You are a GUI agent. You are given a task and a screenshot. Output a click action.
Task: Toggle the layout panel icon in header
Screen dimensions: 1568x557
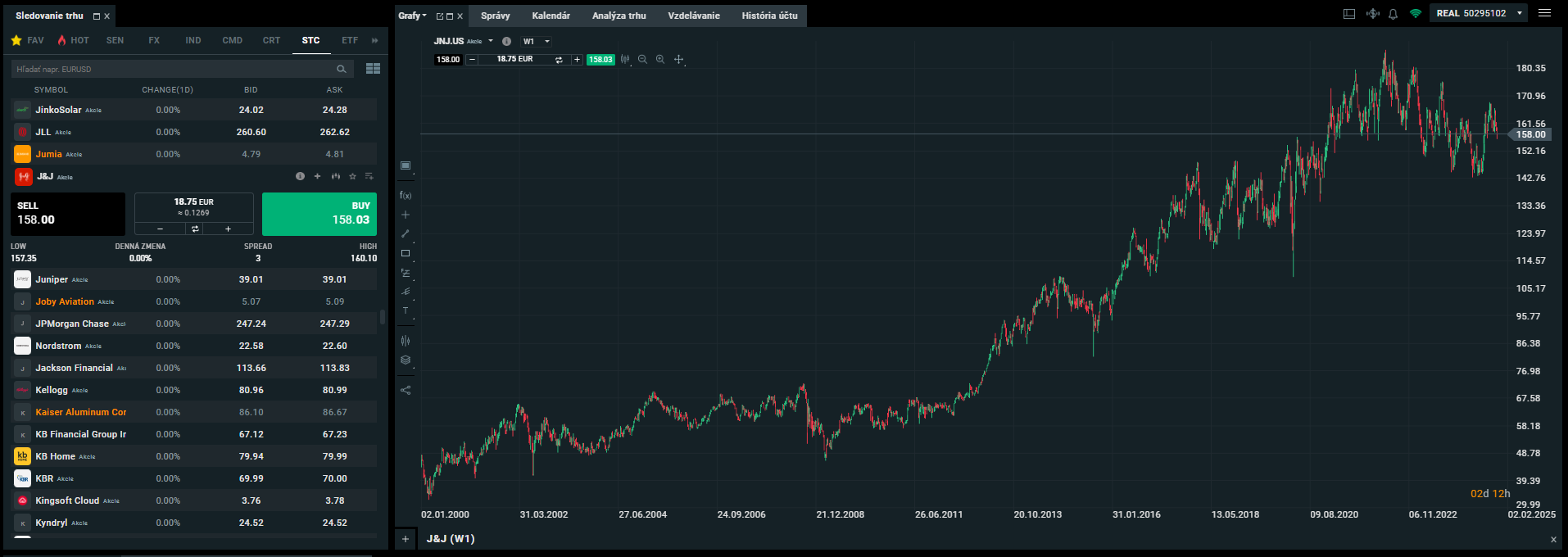click(x=1349, y=14)
